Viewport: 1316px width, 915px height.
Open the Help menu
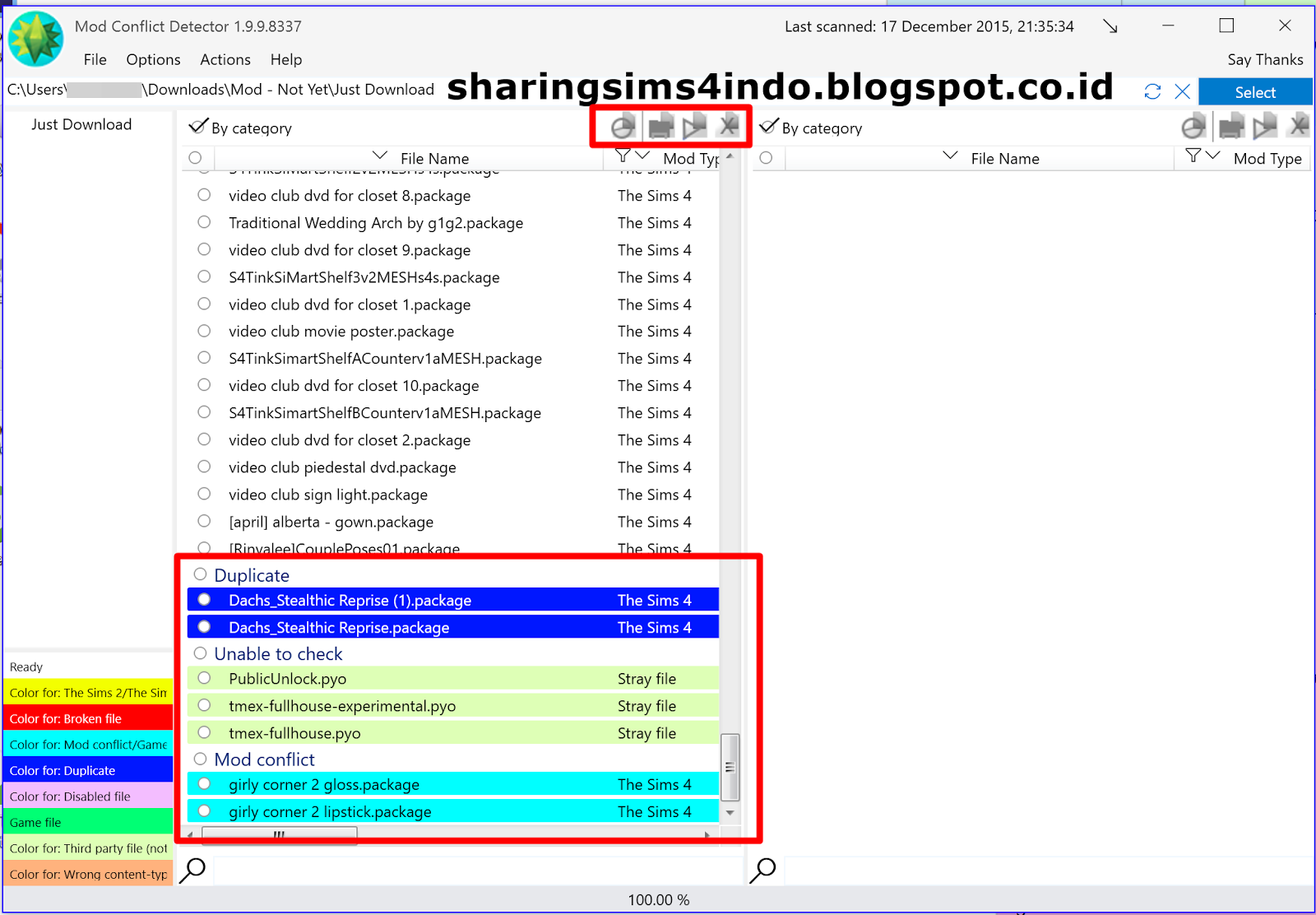[286, 59]
